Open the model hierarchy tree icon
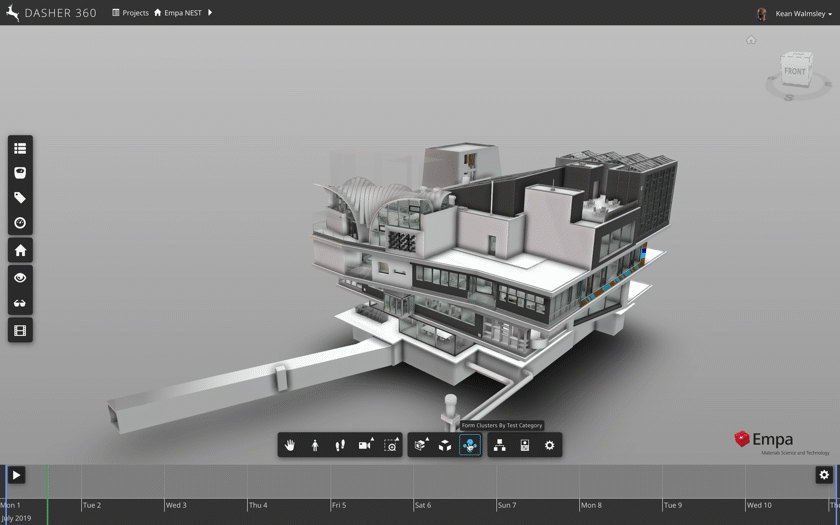Image resolution: width=840 pixels, height=525 pixels. pyautogui.click(x=499, y=445)
